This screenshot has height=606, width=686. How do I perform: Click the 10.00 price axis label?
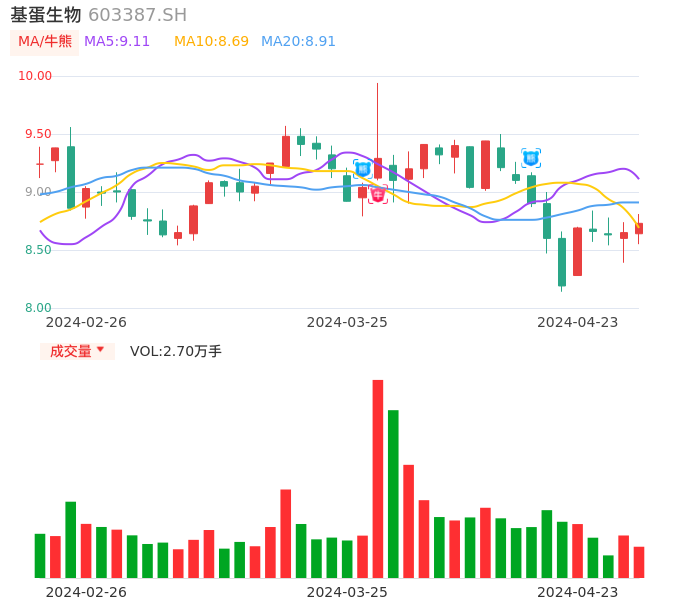[36, 76]
